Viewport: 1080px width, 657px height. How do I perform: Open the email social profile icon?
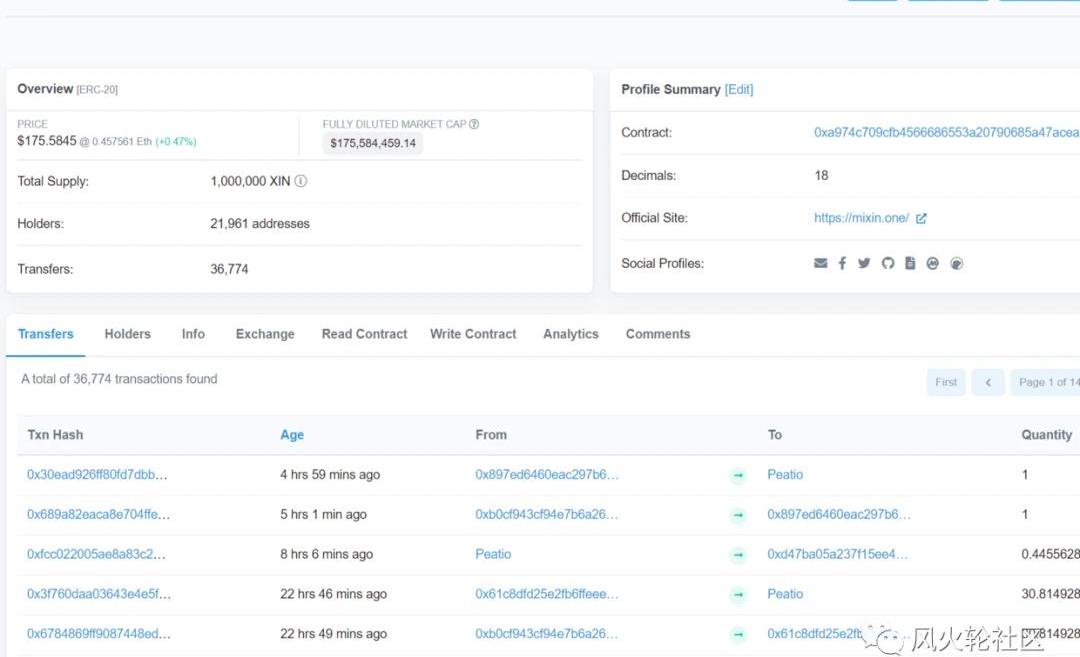click(x=821, y=264)
